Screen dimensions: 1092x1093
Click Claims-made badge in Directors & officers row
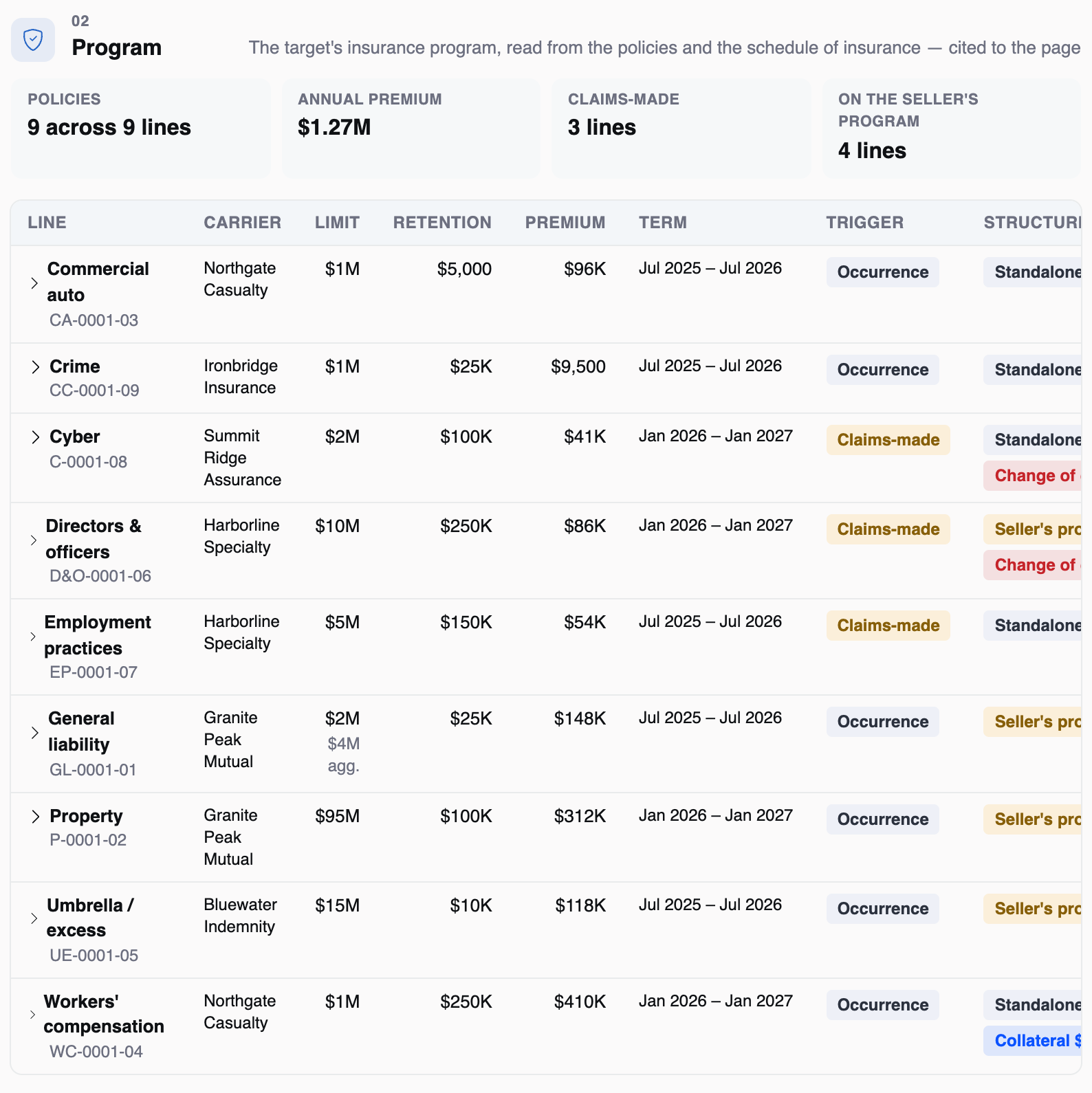(888, 529)
